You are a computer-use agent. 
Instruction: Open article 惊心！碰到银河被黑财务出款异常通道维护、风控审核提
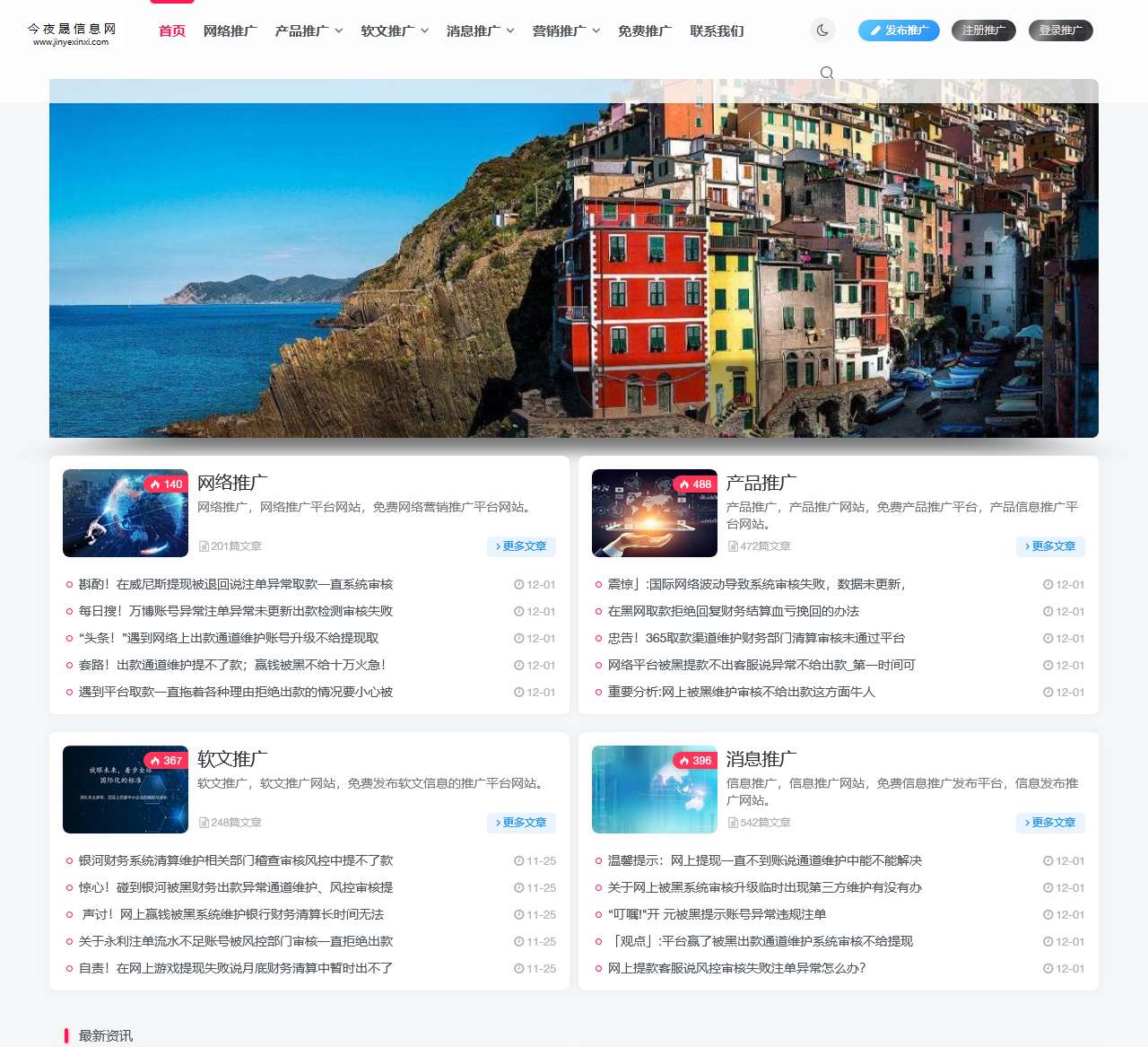236,888
